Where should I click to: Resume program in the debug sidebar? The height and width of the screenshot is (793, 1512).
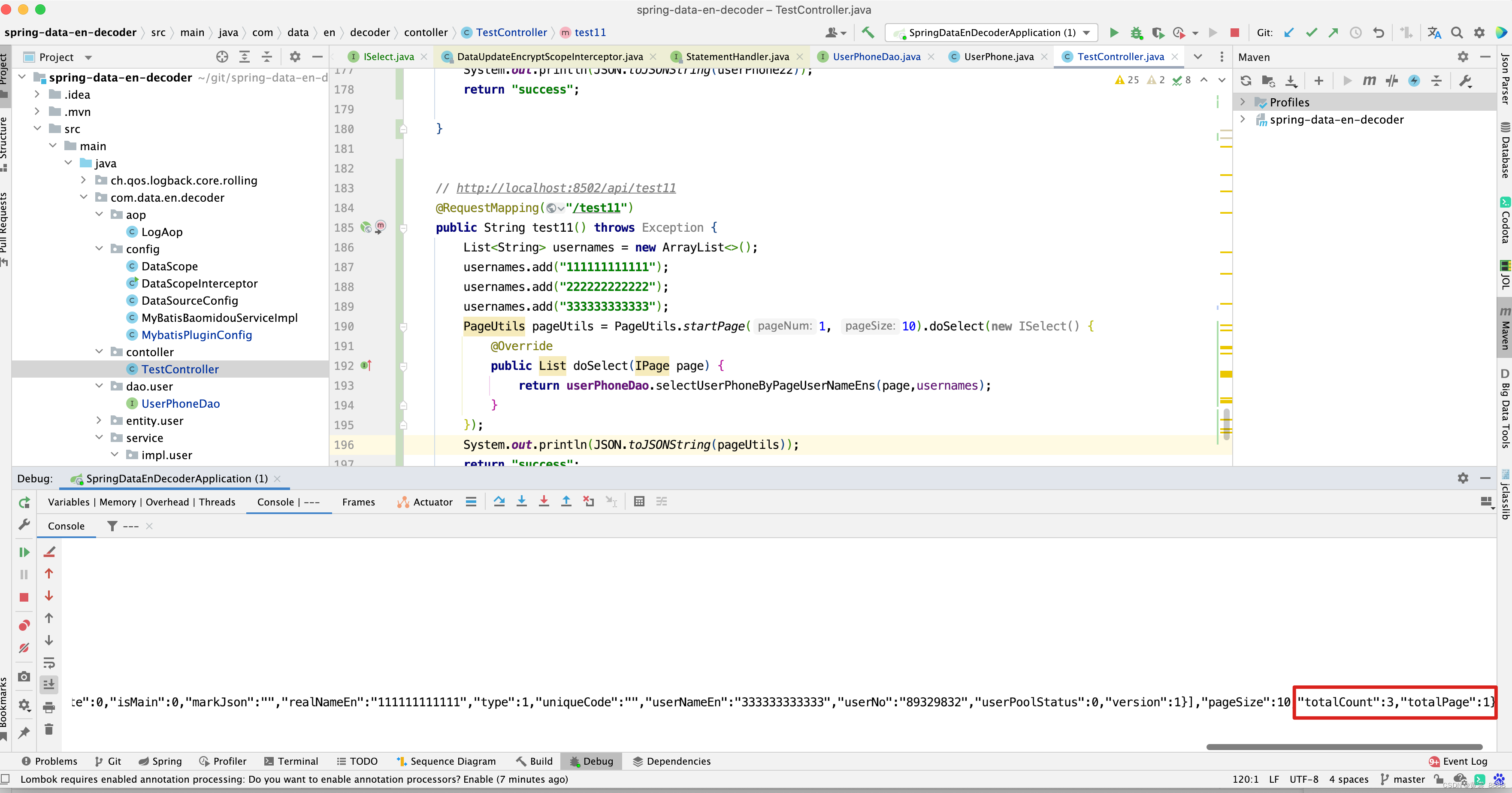coord(24,552)
